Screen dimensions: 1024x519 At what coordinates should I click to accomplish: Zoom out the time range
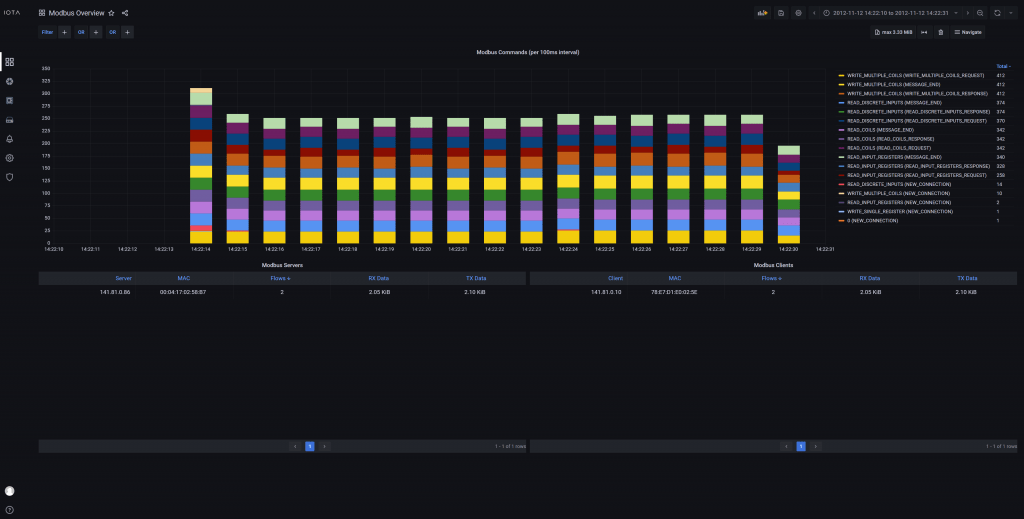coord(980,13)
